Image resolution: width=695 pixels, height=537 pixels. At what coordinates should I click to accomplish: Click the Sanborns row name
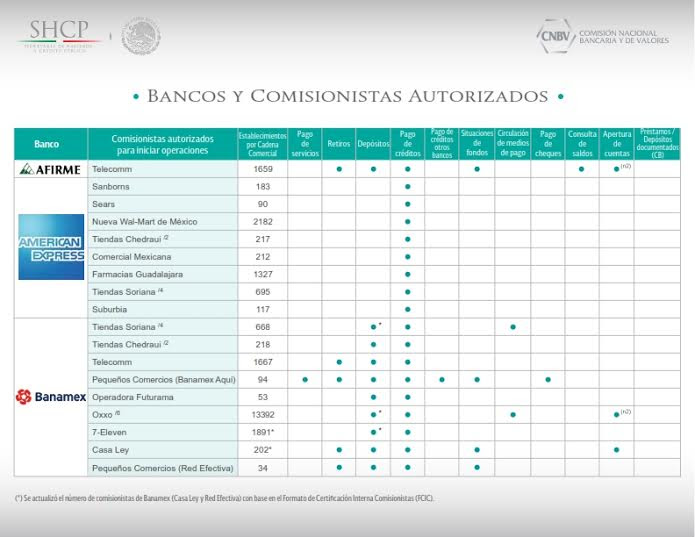pos(111,187)
